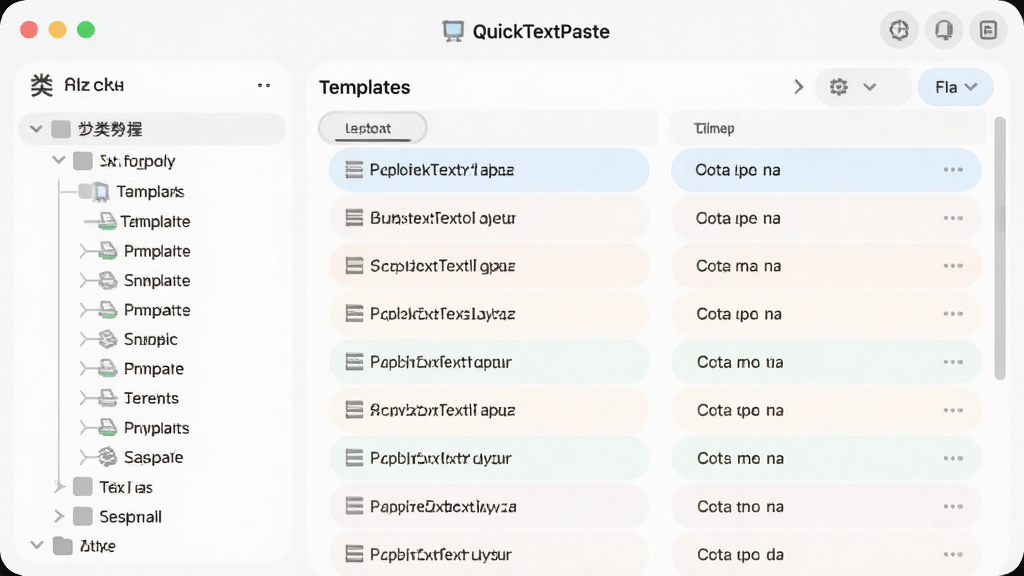Click list icon on PcplokfxtTexslaytaz row
This screenshot has height=576, width=1024.
354,314
